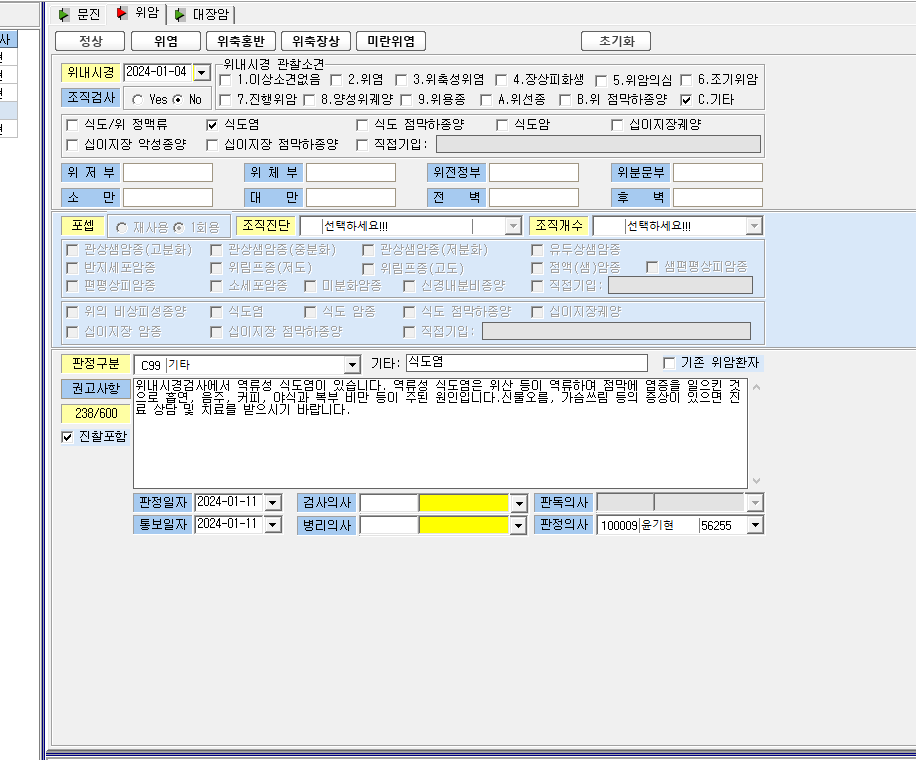Expand the 검사의사 dropdown arrow

[519, 503]
